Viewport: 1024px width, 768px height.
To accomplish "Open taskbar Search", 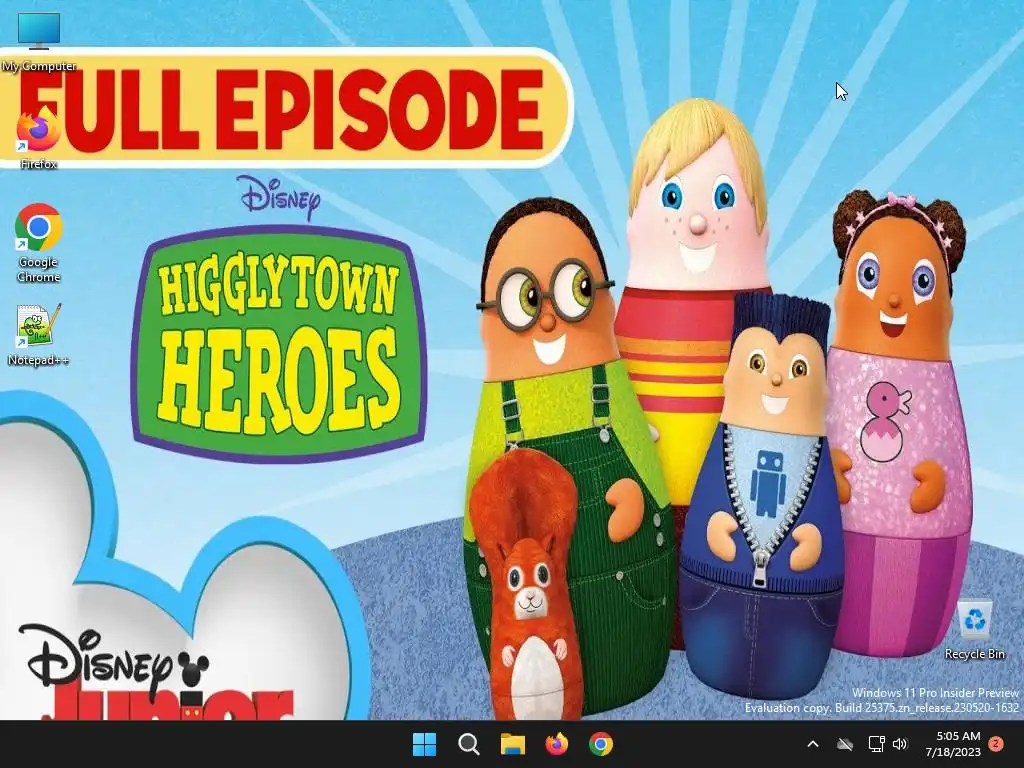I will click(x=468, y=744).
